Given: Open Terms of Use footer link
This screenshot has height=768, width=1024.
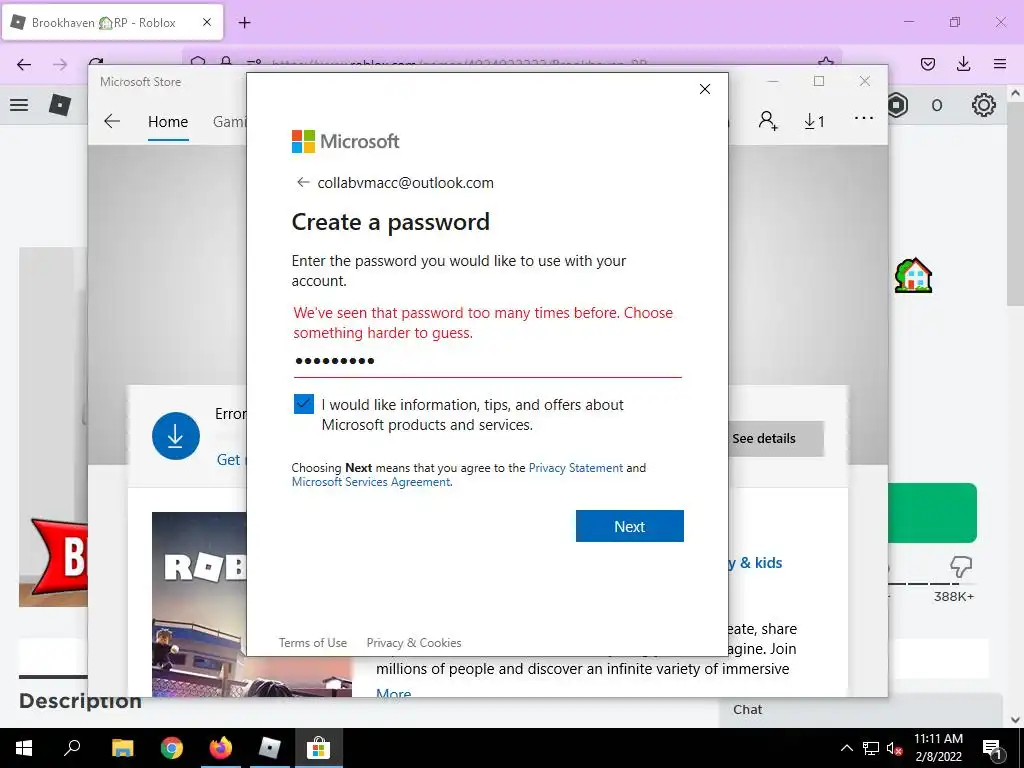Looking at the screenshot, I should pyautogui.click(x=313, y=643).
